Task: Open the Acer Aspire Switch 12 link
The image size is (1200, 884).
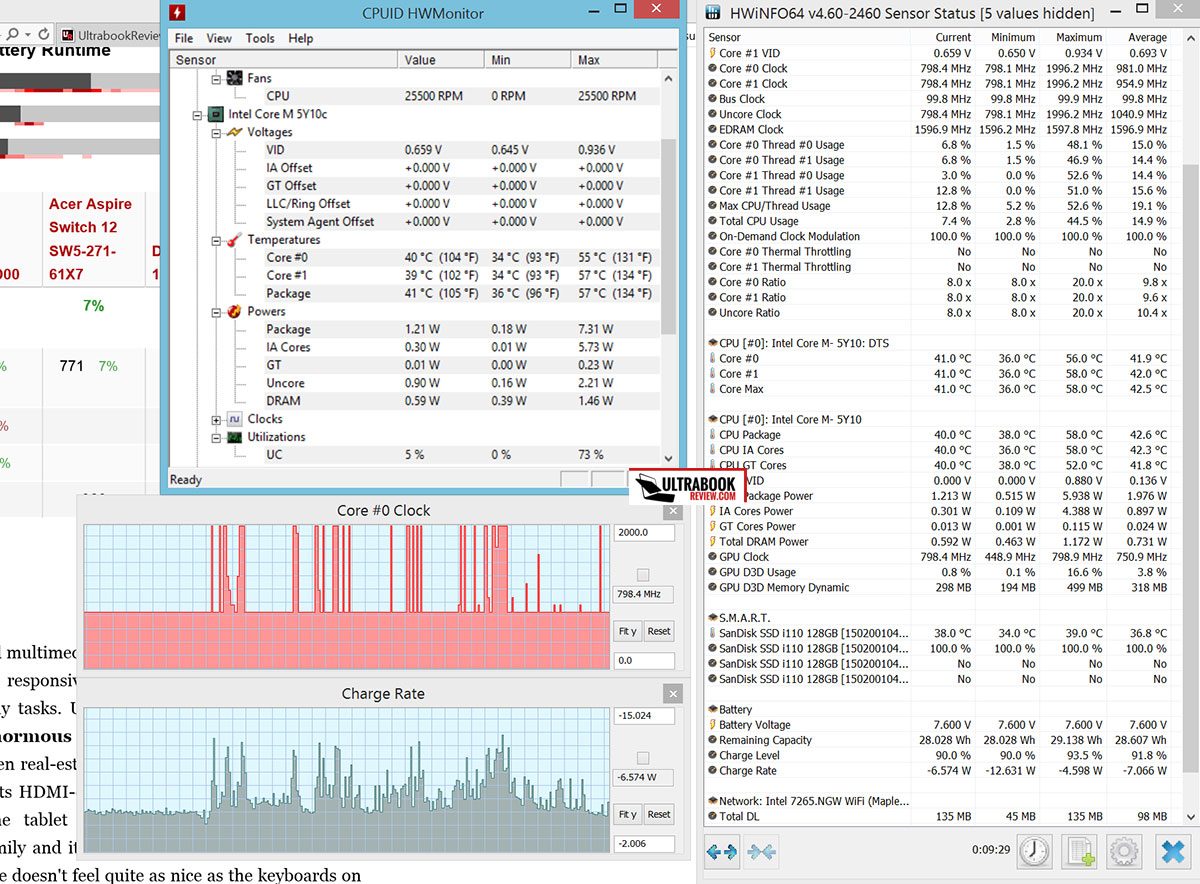Action: (90, 239)
